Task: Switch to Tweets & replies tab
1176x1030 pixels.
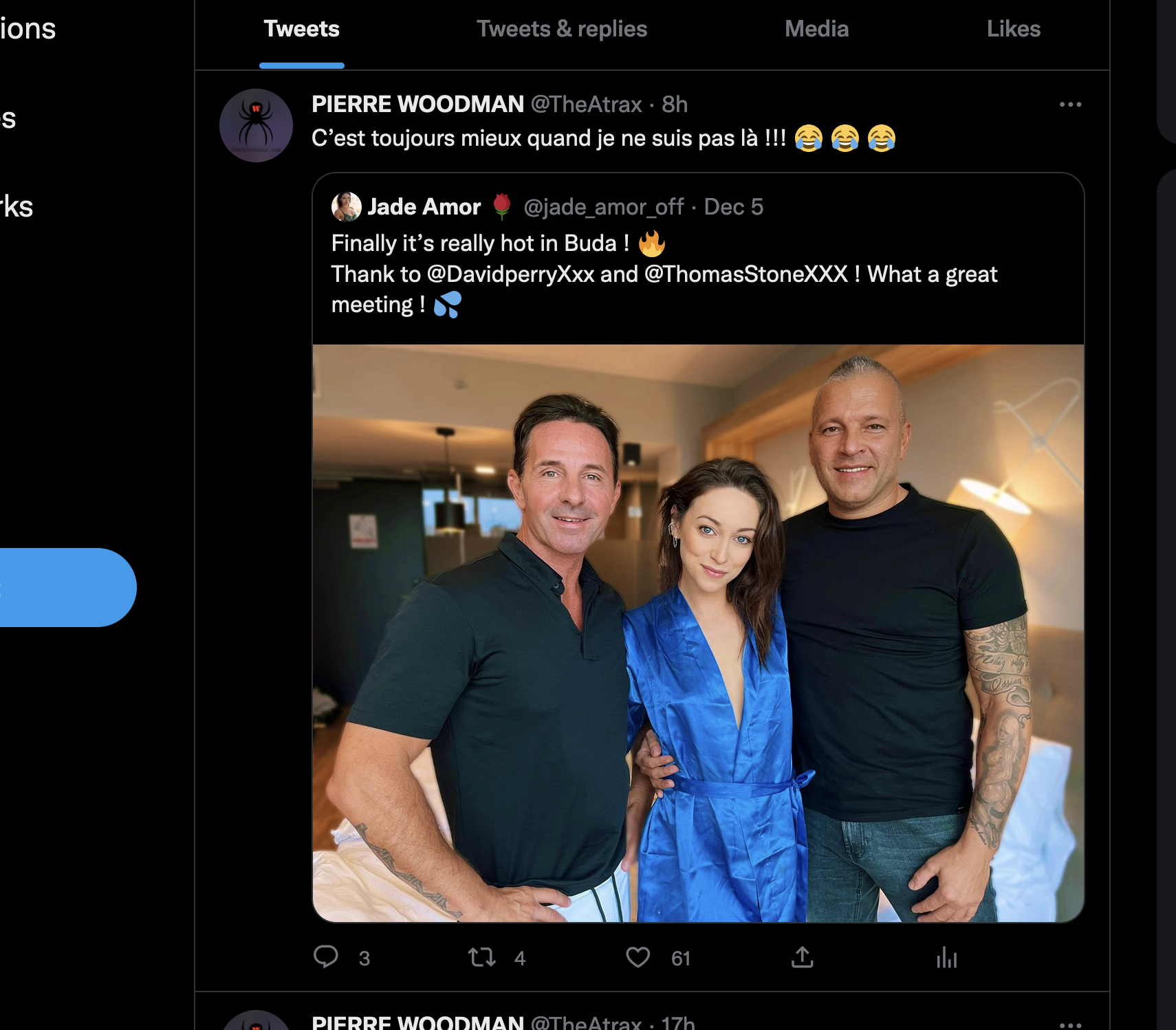Action: click(562, 29)
